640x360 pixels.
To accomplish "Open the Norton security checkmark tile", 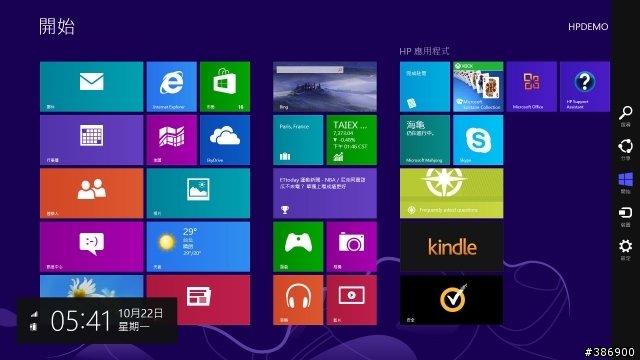I will point(451,300).
